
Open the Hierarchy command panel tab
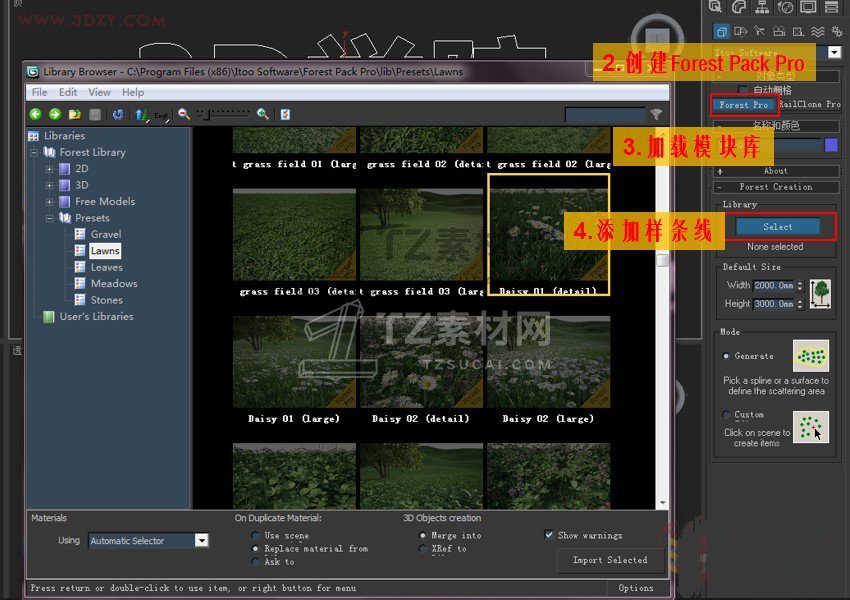point(762,7)
